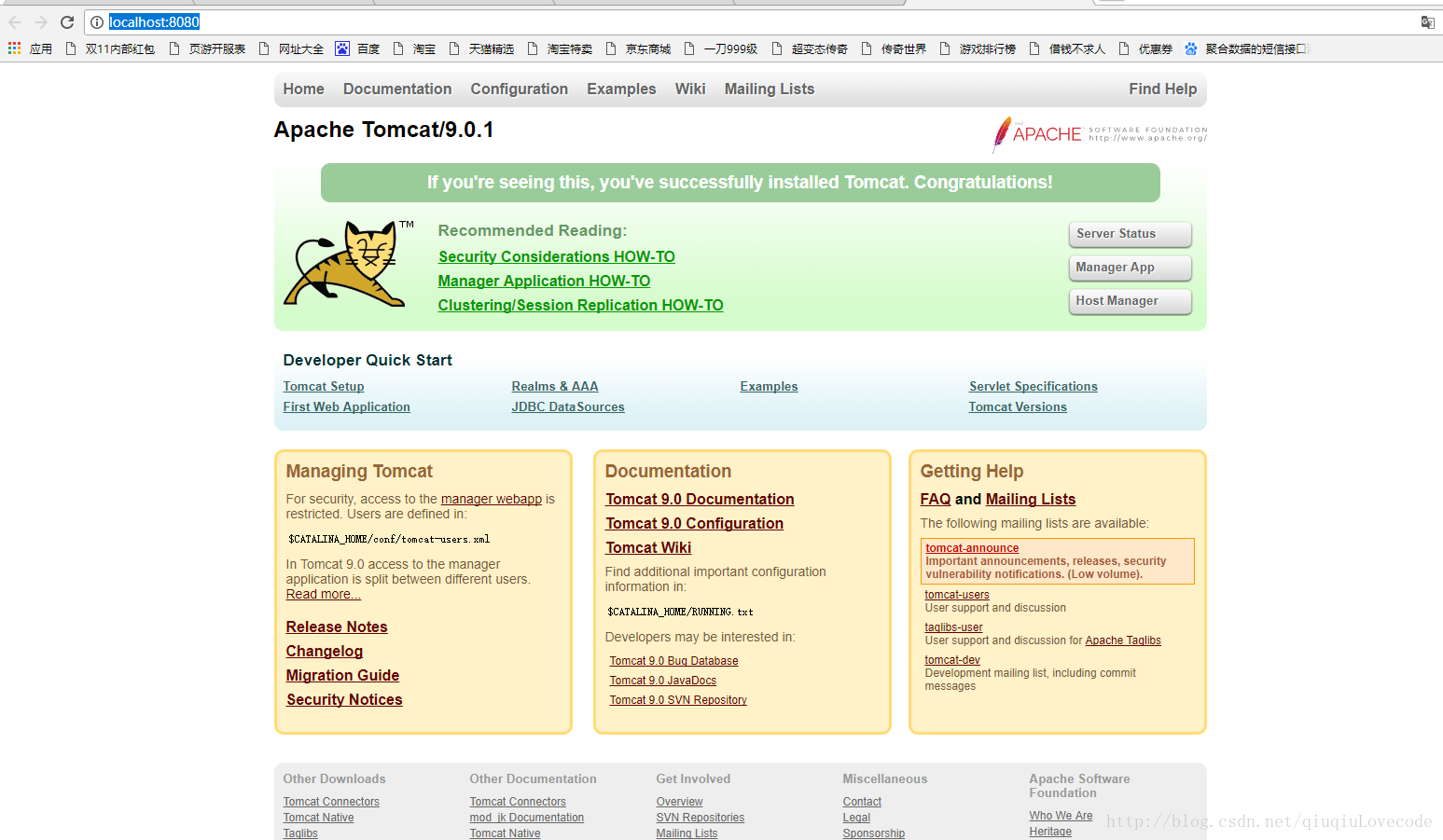
Task: Open the FAQ link in Getting Help
Action: click(x=936, y=500)
